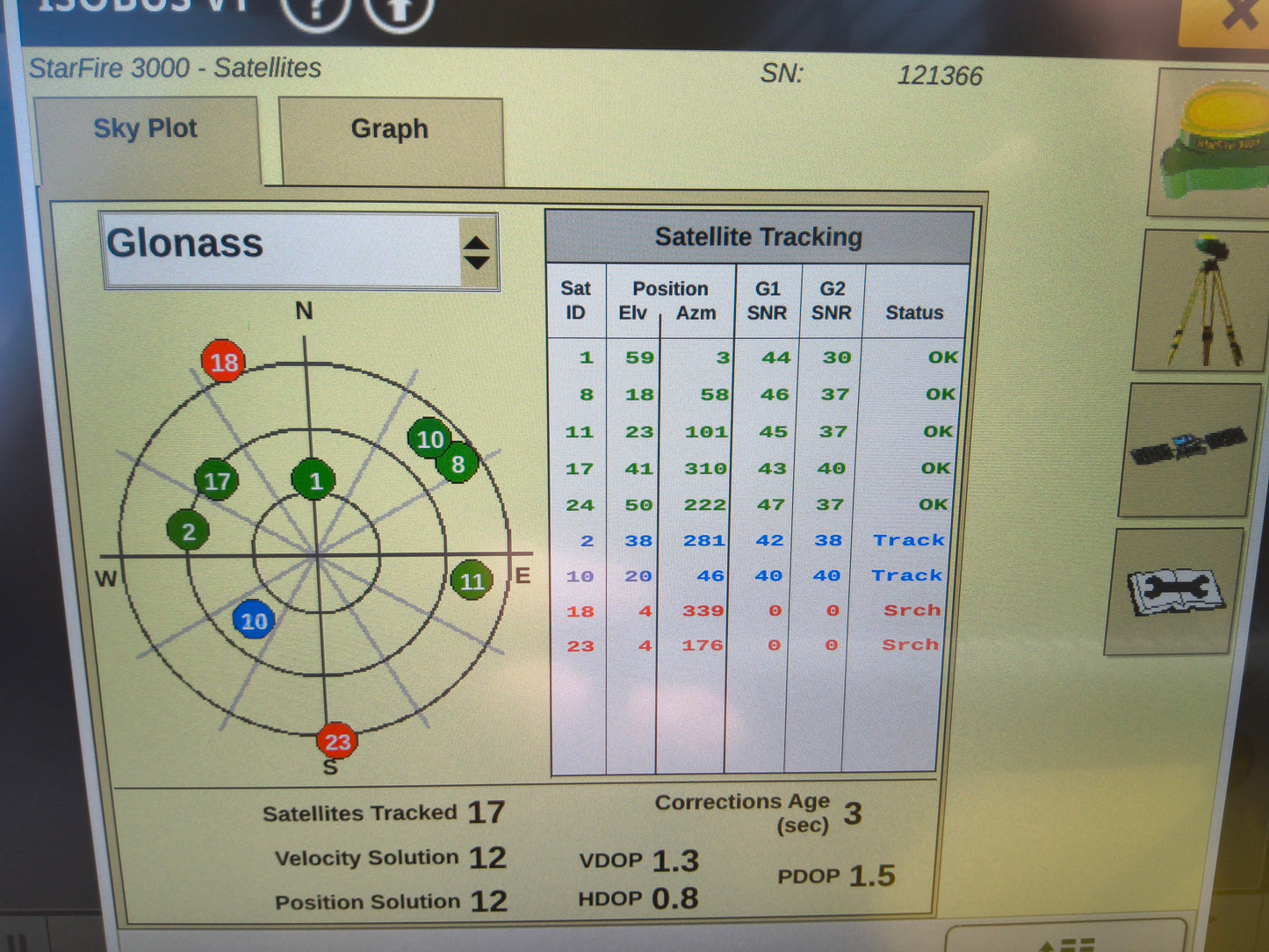This screenshot has width=1269, height=952.
Task: Select red satellite 23 on sky plot
Action: (x=337, y=742)
